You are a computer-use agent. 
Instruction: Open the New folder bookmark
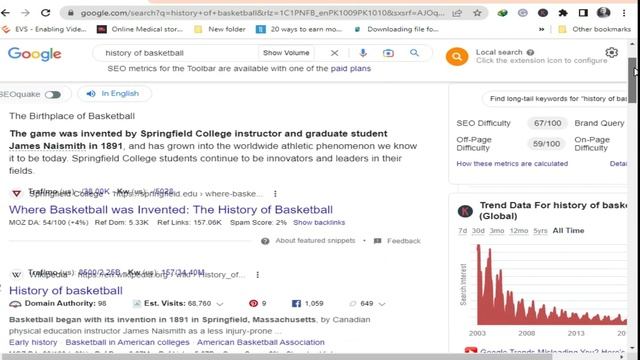coord(220,29)
